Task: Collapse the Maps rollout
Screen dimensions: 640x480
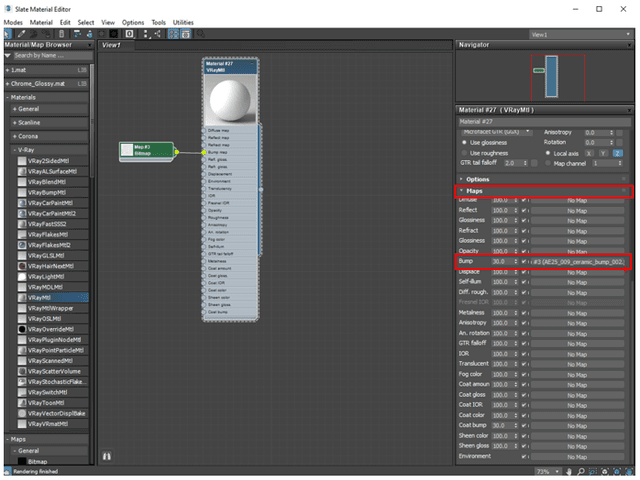Action: click(x=544, y=191)
